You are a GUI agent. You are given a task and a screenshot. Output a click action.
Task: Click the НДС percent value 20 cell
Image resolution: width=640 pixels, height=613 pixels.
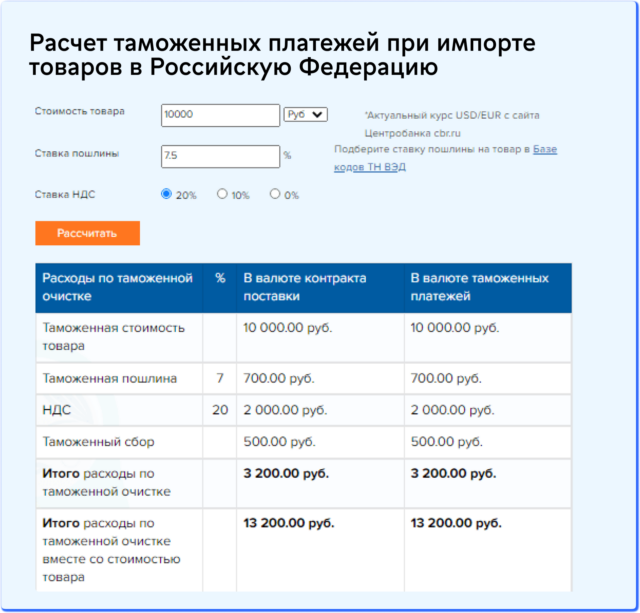pos(220,410)
